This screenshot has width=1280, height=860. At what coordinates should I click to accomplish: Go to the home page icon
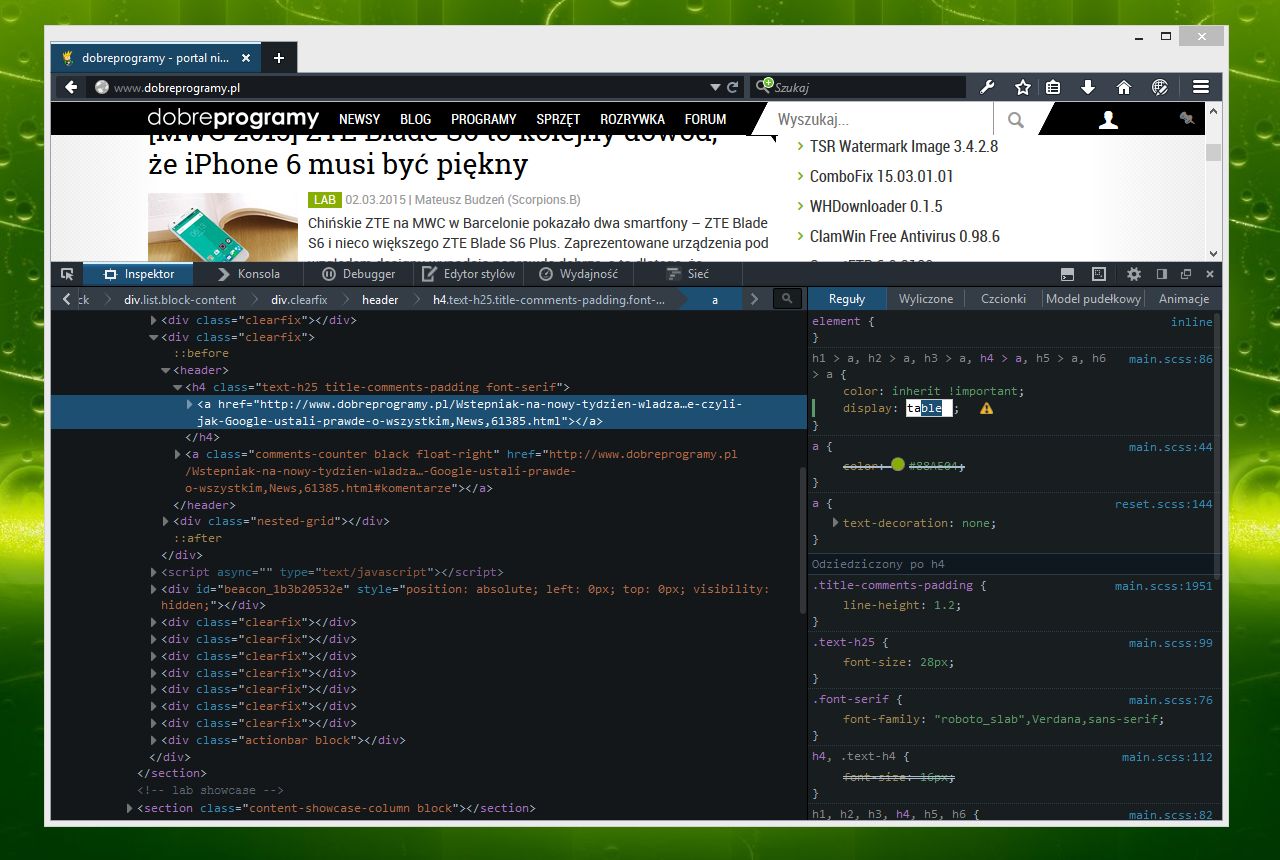(x=1124, y=87)
